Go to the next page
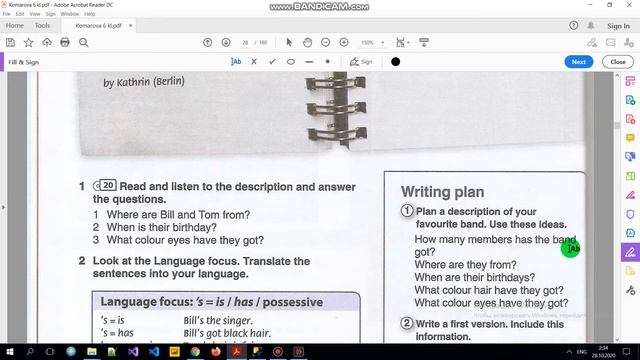Viewport: 640px width, 360px height. (x=226, y=42)
